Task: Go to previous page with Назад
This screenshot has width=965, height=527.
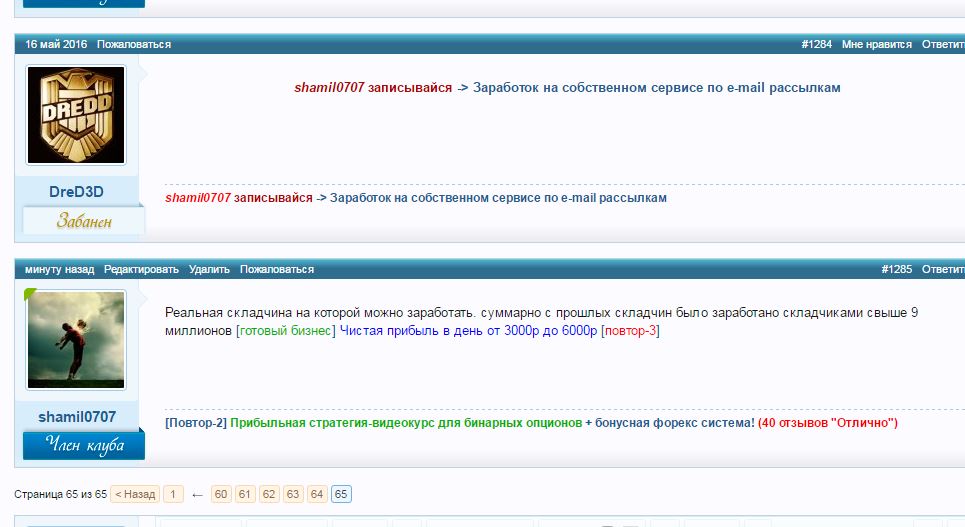Action: click(x=134, y=494)
